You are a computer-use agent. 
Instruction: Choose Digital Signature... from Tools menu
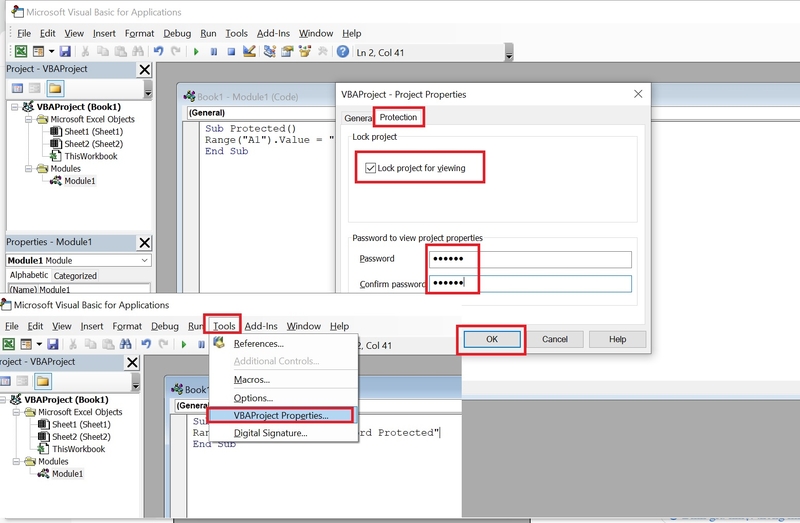270,433
